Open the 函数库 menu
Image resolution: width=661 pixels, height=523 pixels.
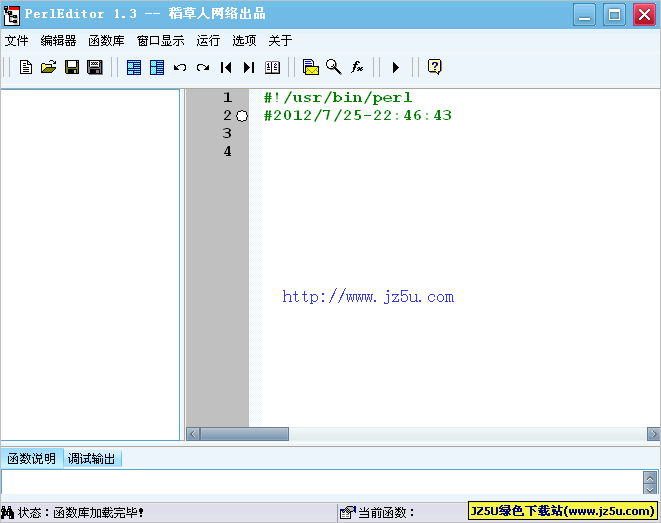coord(106,40)
